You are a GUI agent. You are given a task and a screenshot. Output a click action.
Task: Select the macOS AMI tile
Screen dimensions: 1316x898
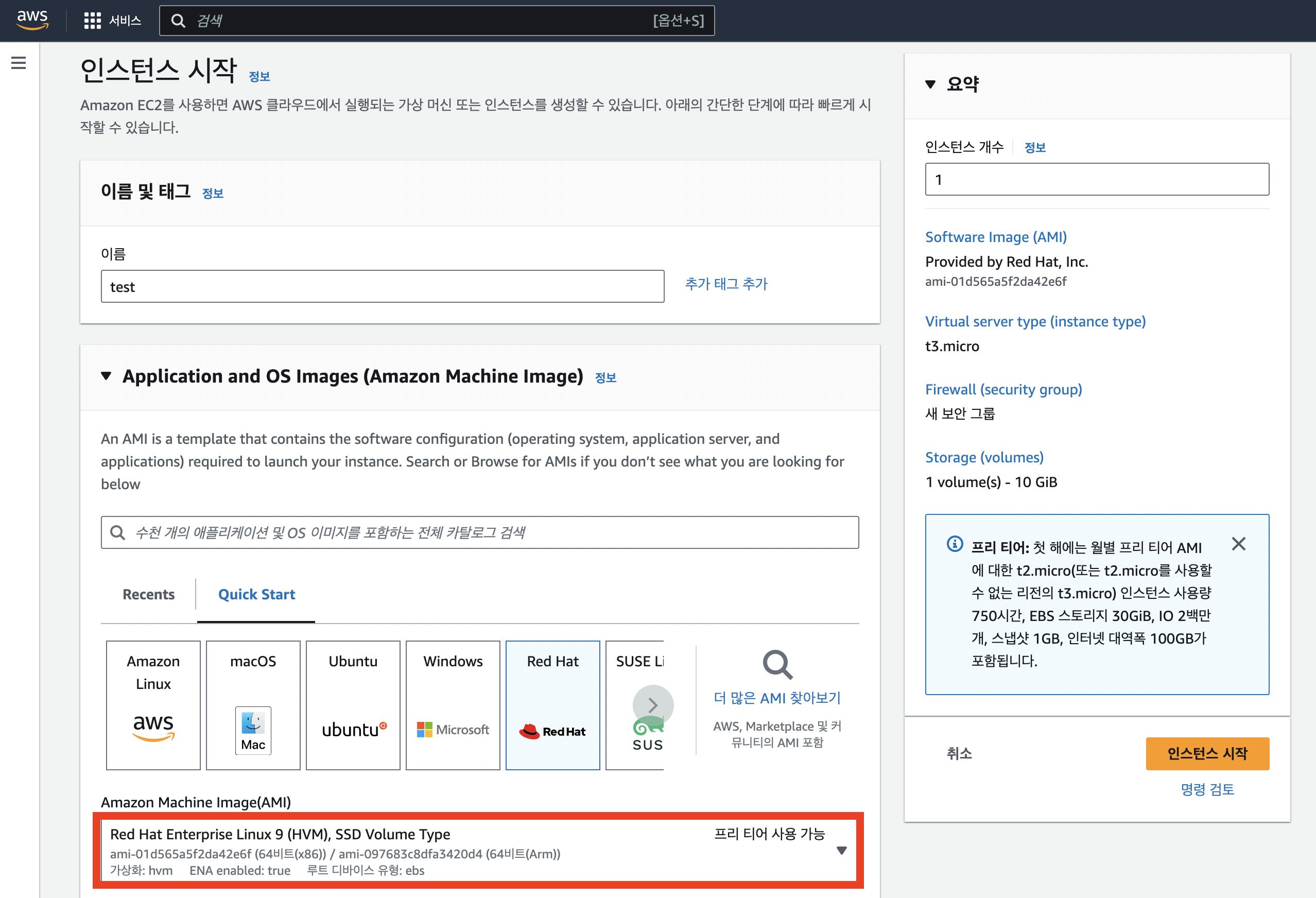(253, 704)
